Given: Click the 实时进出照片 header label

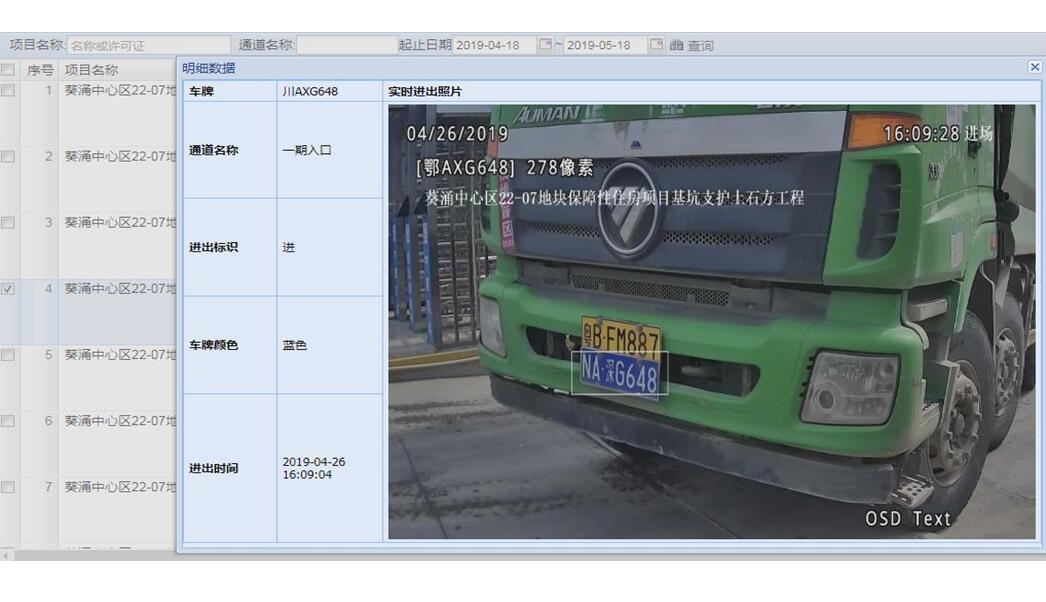Looking at the screenshot, I should pyautogui.click(x=425, y=91).
